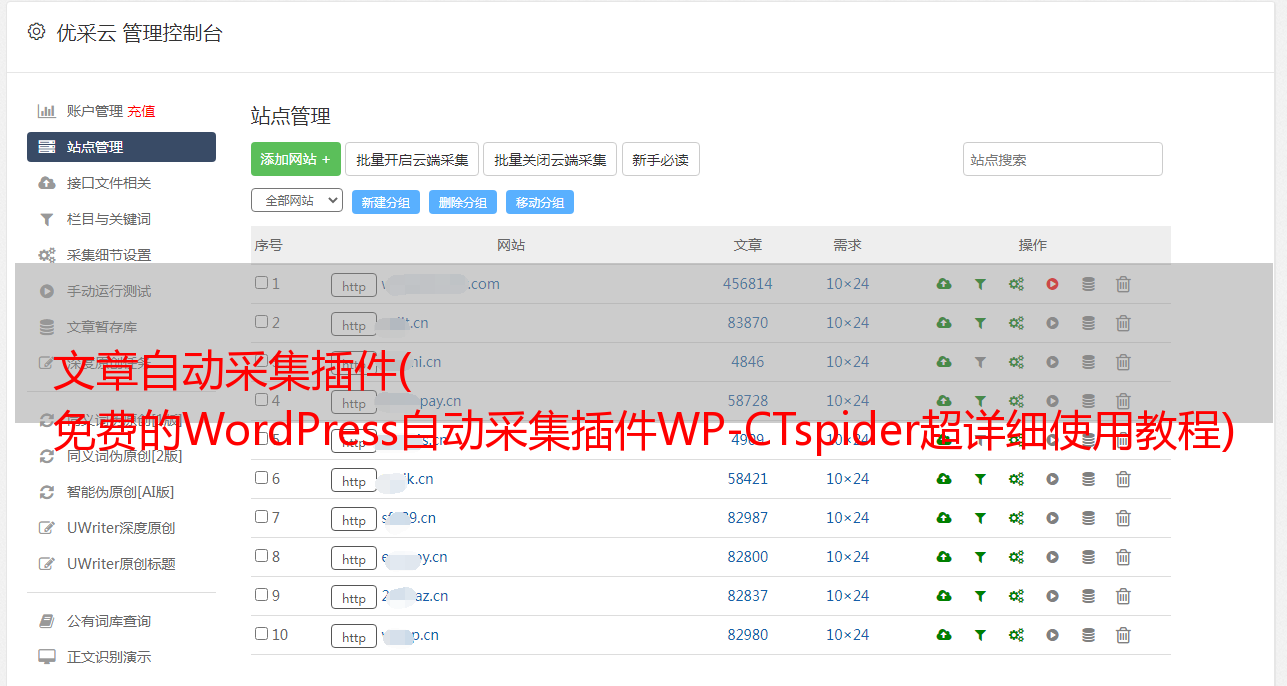Screen dimensions: 1287x686
Task: Click 批量关闭云端采集 button
Action: pyautogui.click(x=550, y=159)
